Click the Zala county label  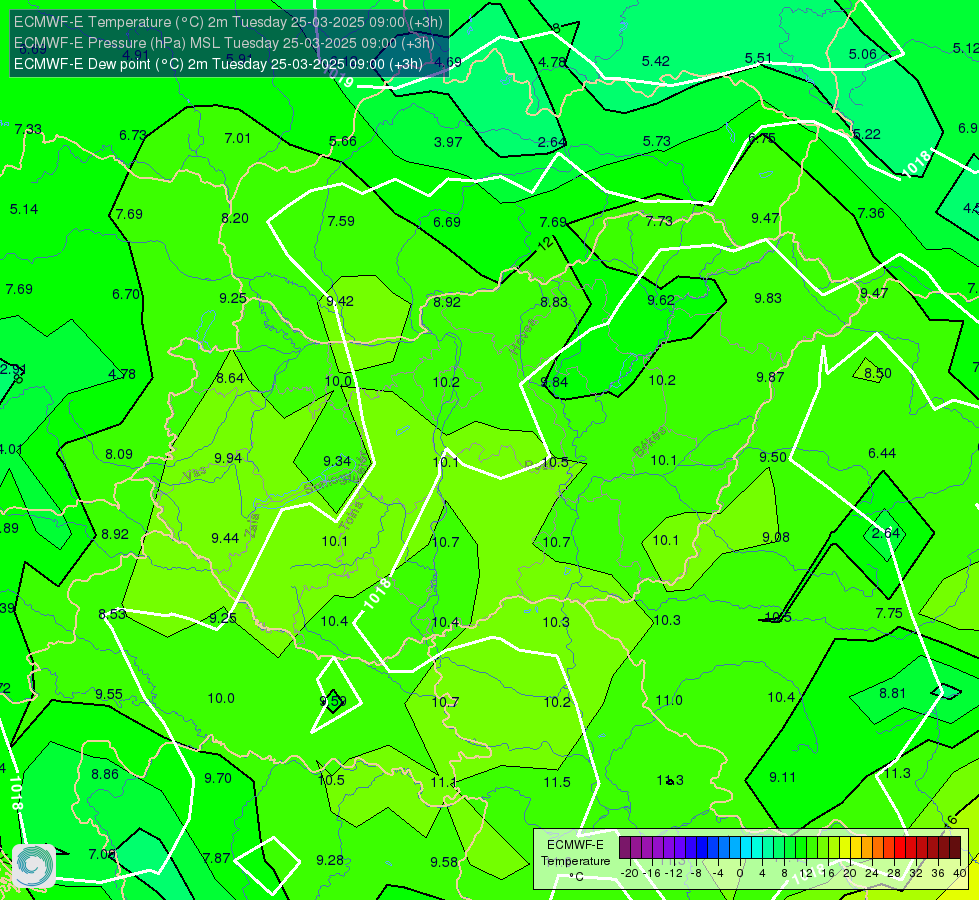tap(252, 525)
